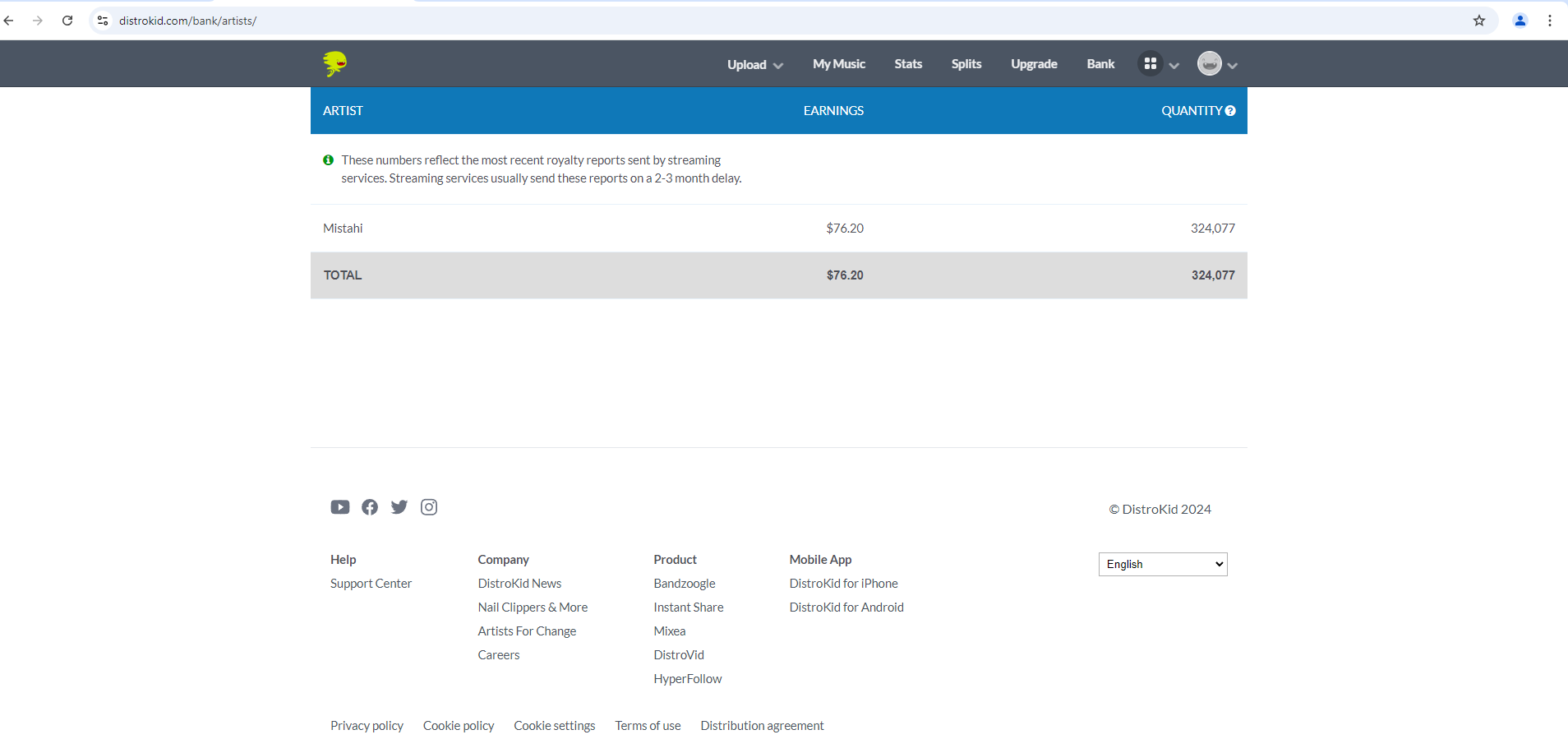Click the DistroKid logo icon

(x=334, y=63)
